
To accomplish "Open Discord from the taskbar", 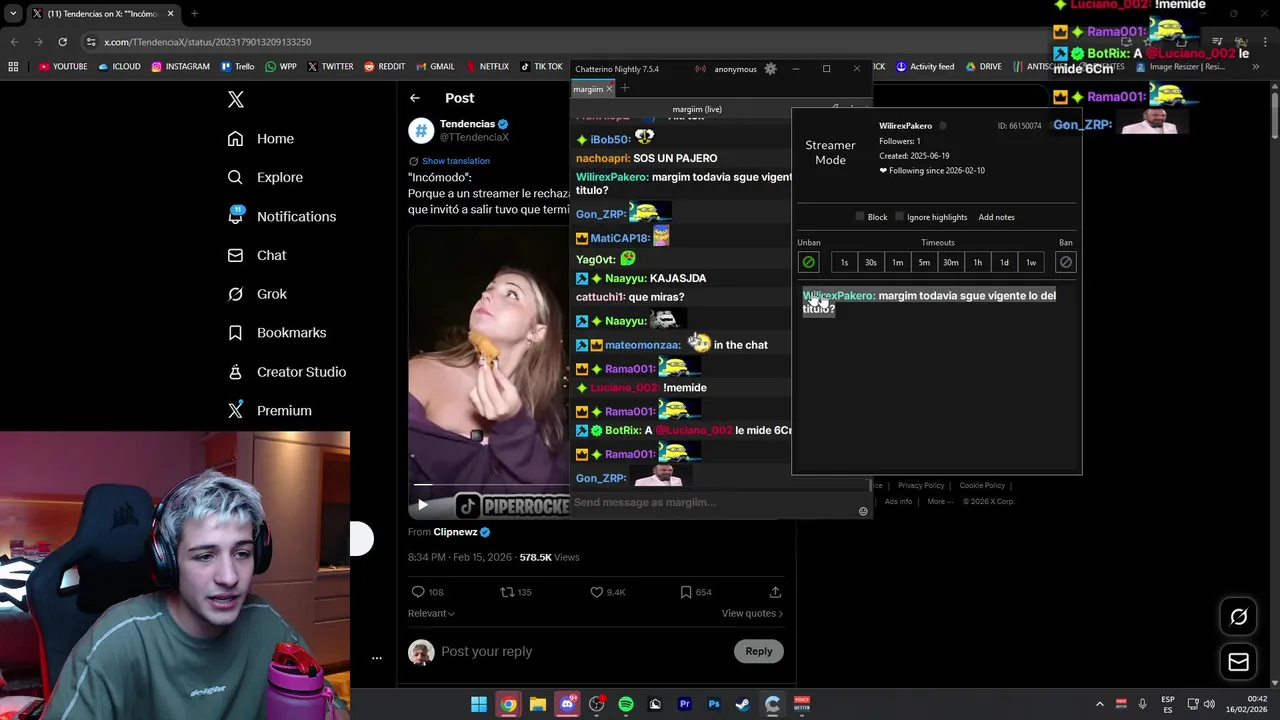I will tap(567, 704).
